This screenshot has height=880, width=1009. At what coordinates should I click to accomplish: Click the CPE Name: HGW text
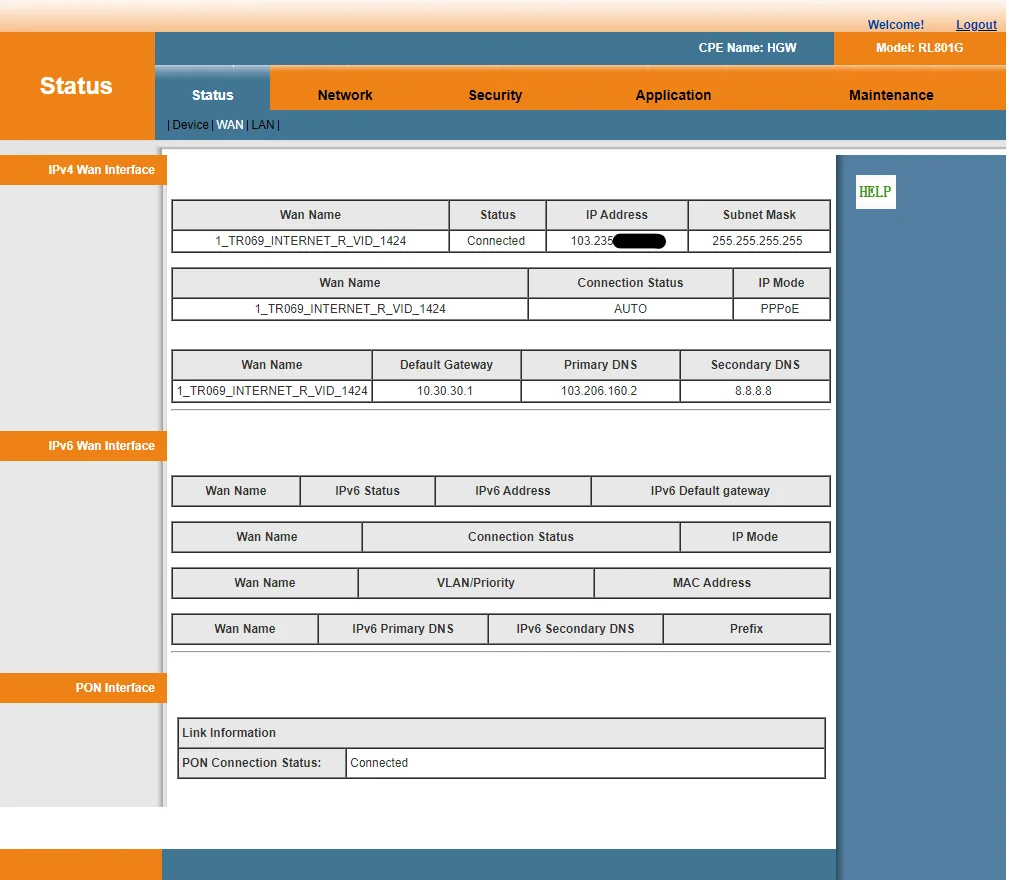[x=747, y=48]
